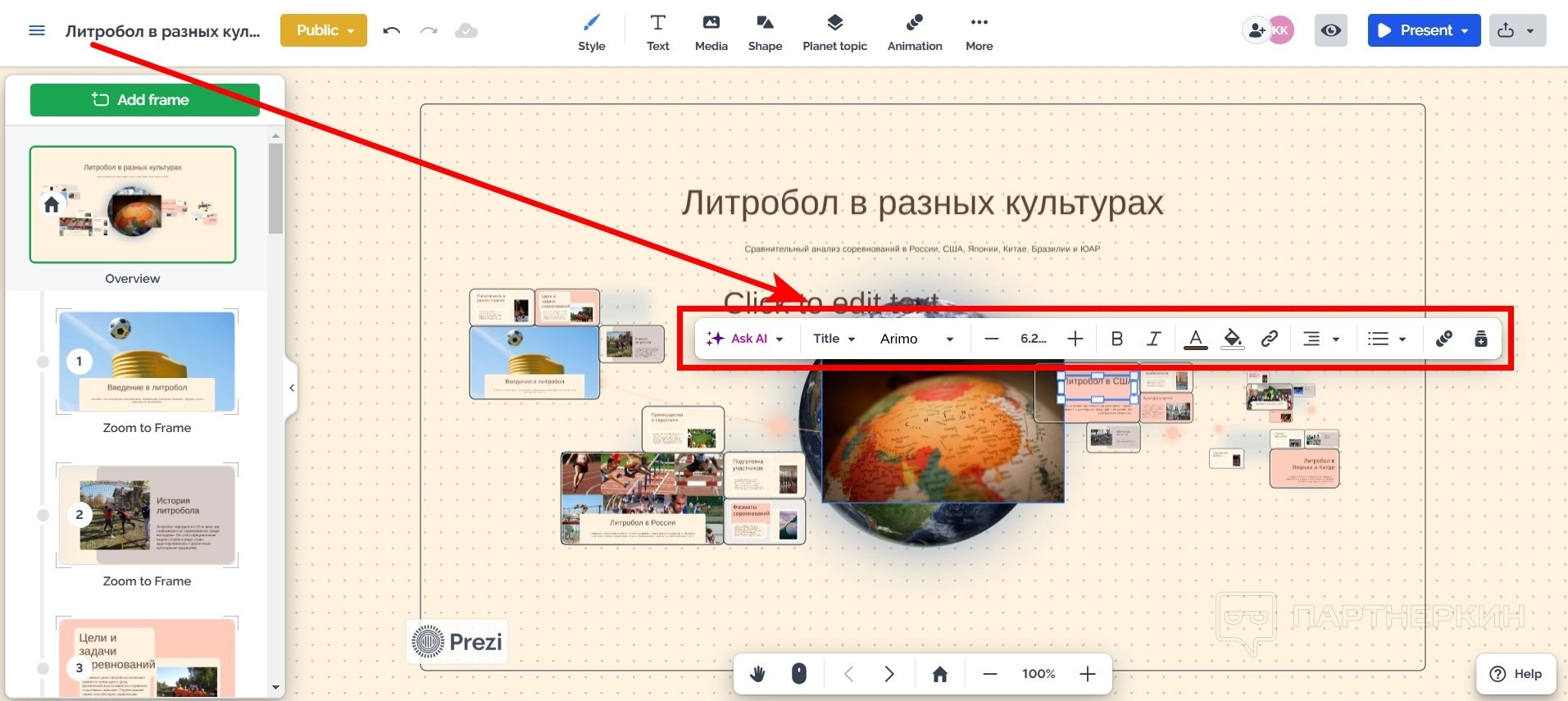
Task: Toggle the eye preview button
Action: click(x=1331, y=30)
